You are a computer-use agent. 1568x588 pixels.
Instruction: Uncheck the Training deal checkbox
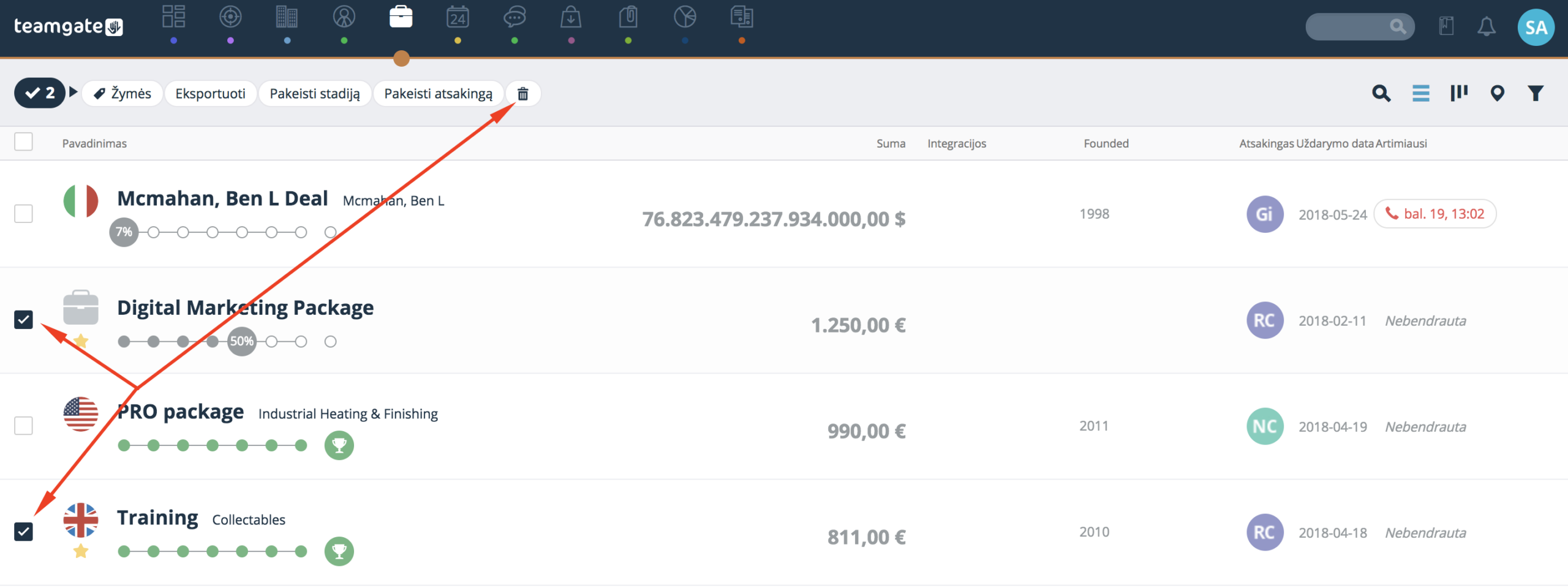point(23,532)
